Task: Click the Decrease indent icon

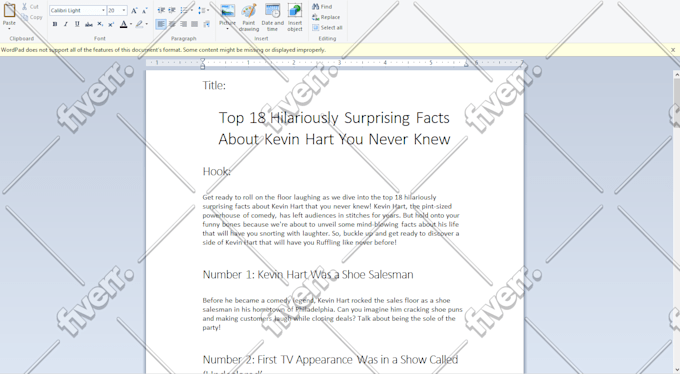Action: [161, 10]
